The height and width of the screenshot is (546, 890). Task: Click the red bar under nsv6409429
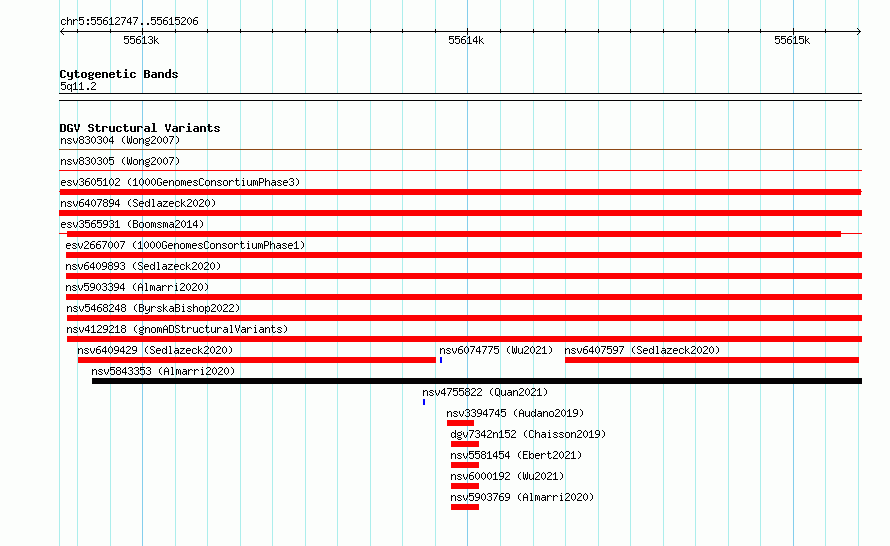coord(257,360)
